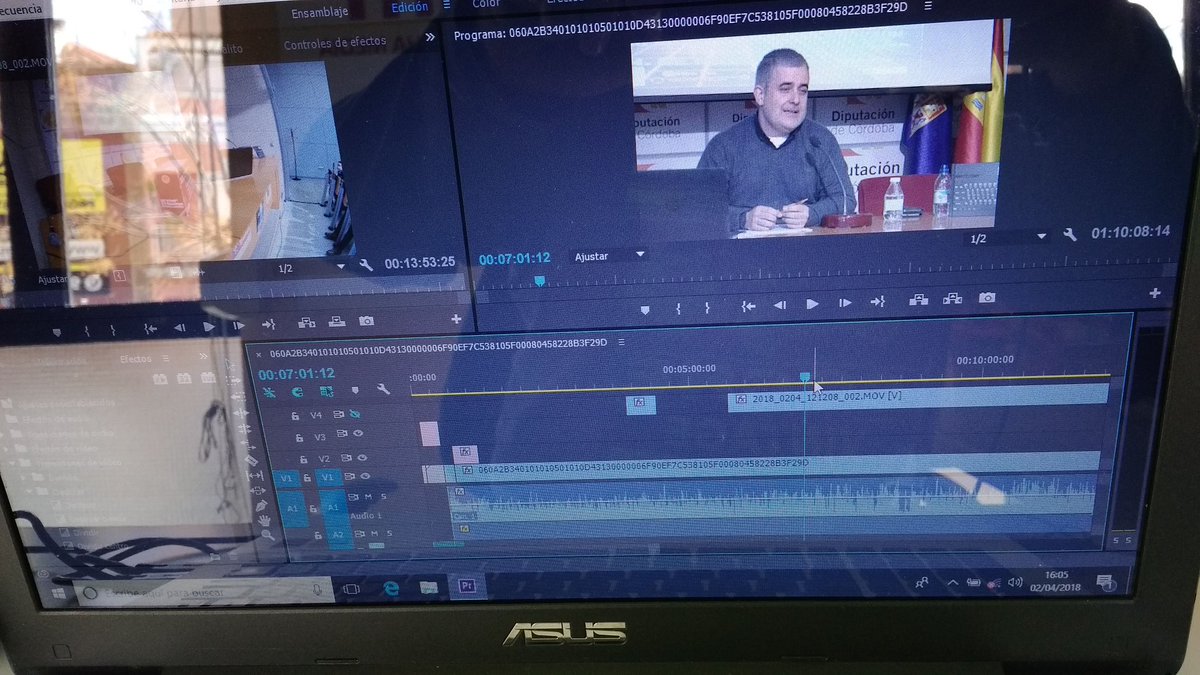Toggle V2 track output eye
The image size is (1200, 675).
pyautogui.click(x=361, y=456)
